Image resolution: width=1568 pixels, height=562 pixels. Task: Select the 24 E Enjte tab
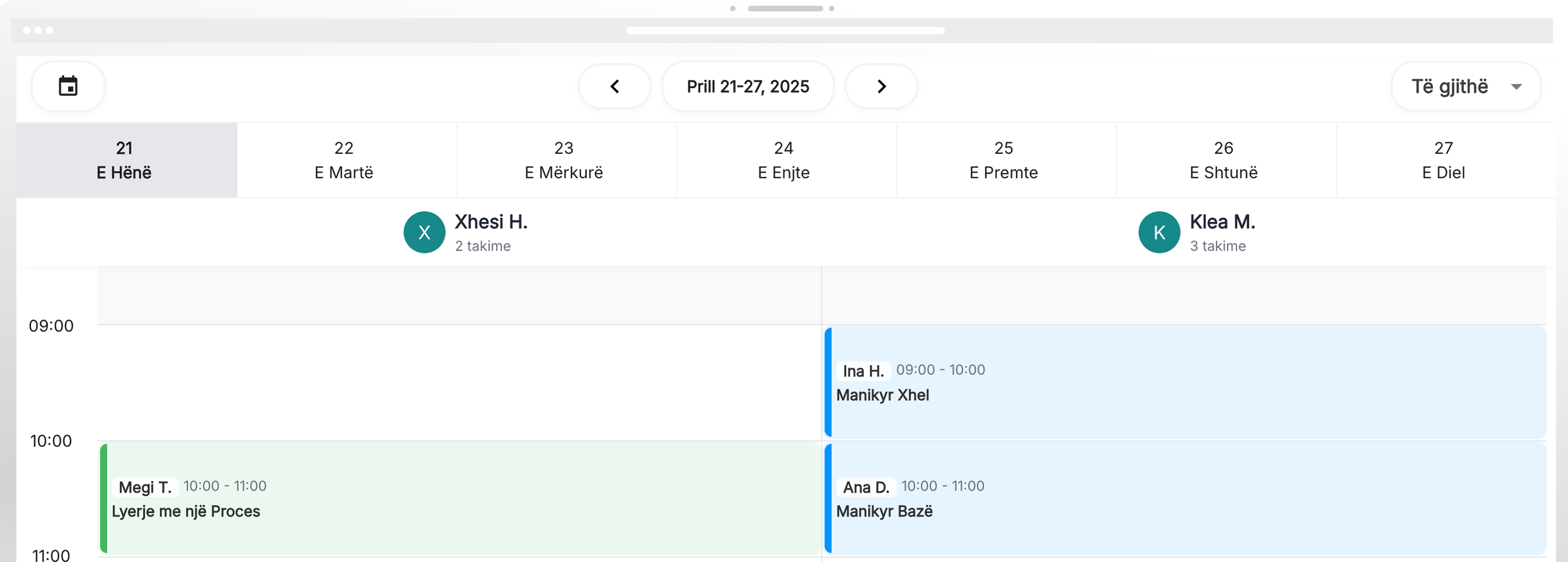(783, 161)
